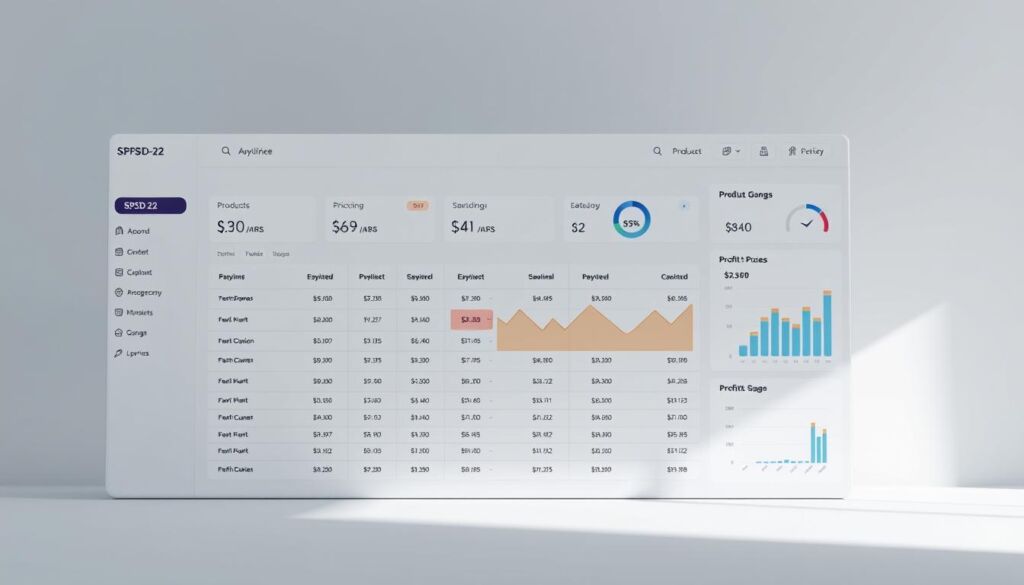This screenshot has width=1024, height=585.
Task: Open the Congs section icon
Action: point(118,332)
